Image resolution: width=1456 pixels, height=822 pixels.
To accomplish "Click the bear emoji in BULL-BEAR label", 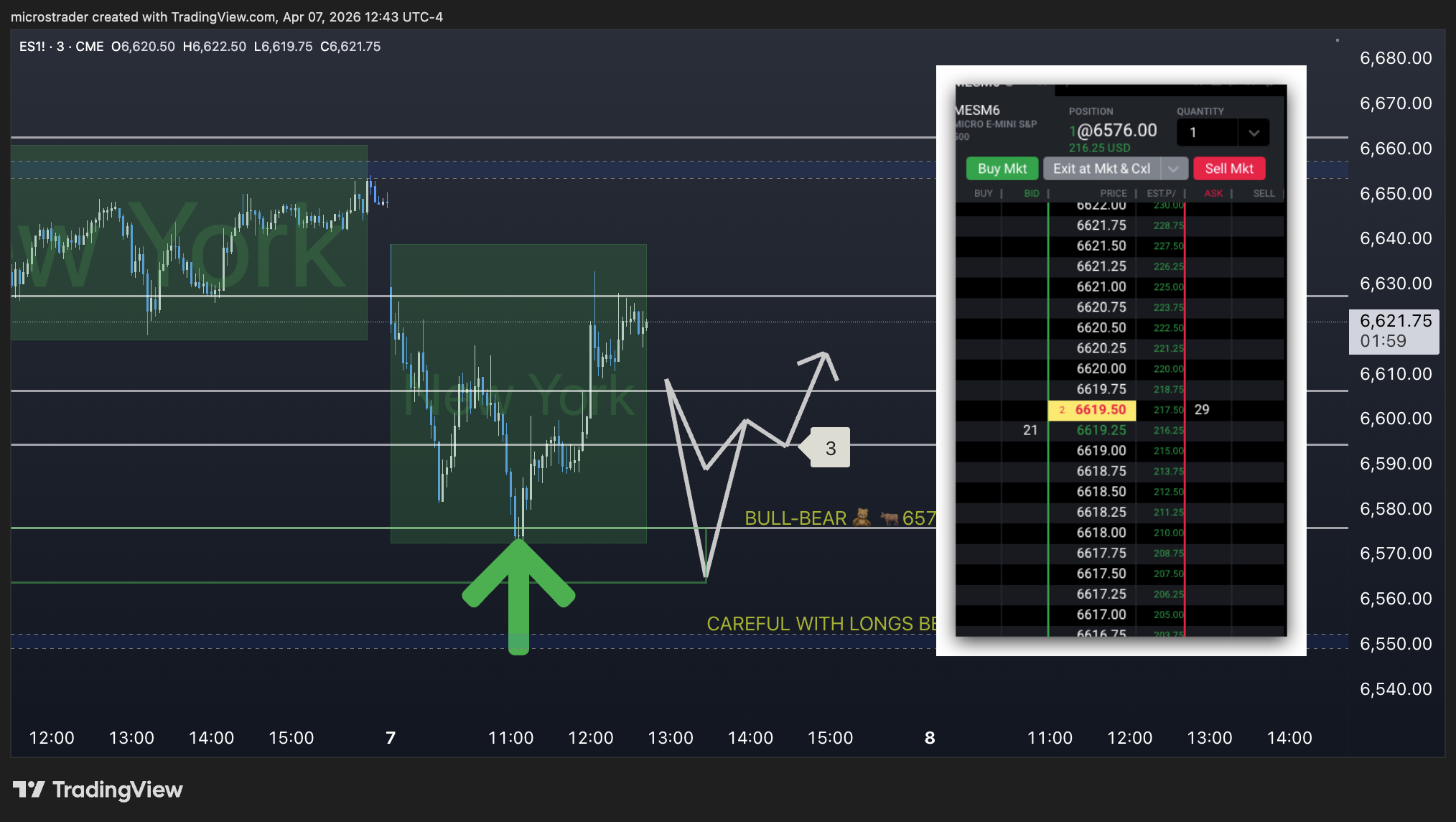I will coord(862,518).
